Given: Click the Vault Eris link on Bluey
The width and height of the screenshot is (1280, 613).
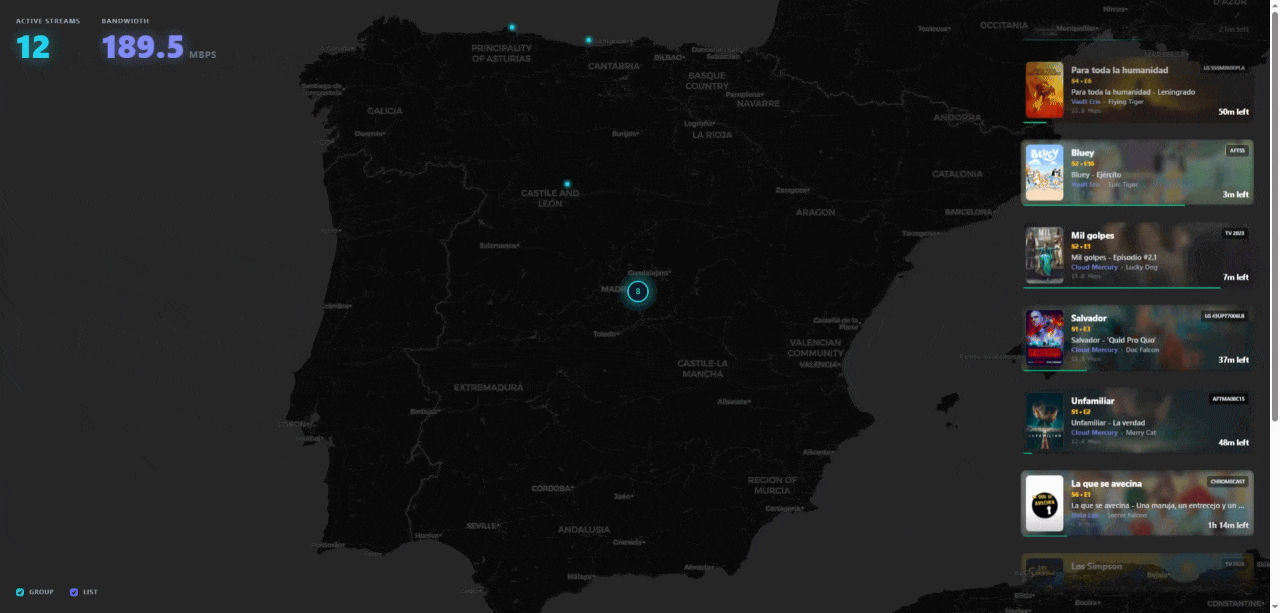Looking at the screenshot, I should [x=1085, y=184].
